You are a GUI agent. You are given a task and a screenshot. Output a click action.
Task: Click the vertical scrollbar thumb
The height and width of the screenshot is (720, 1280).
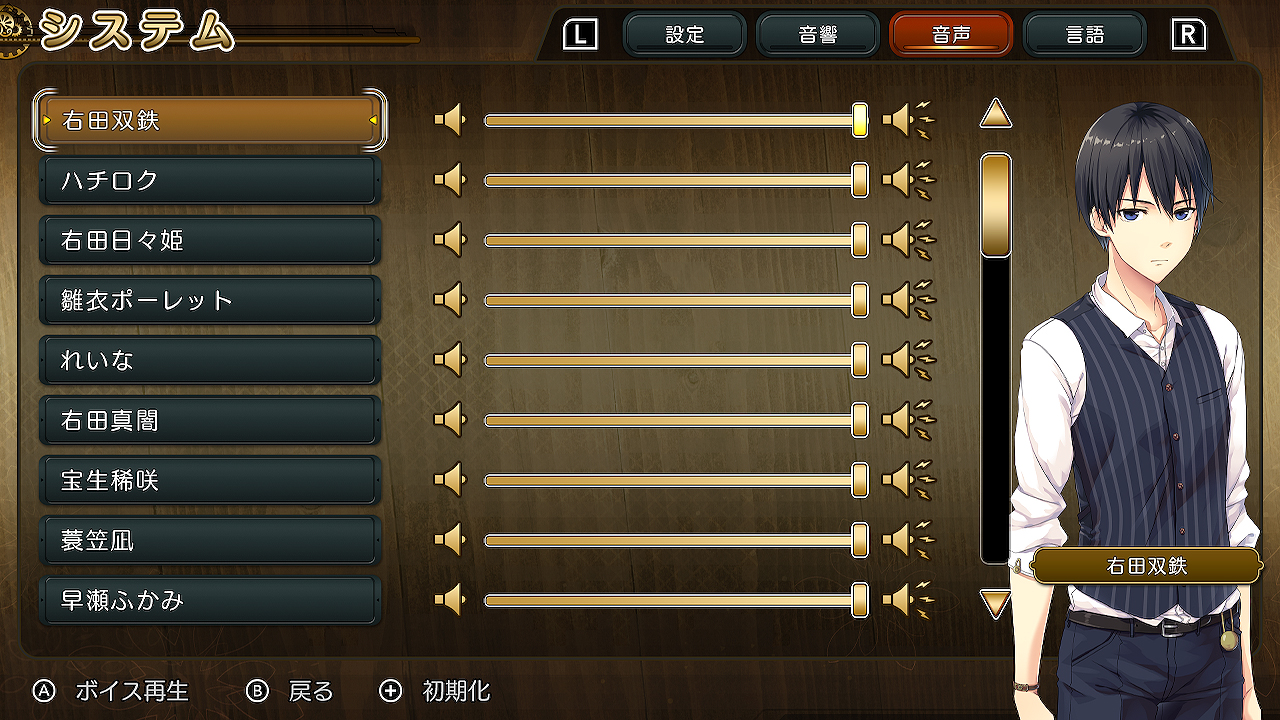tap(996, 206)
